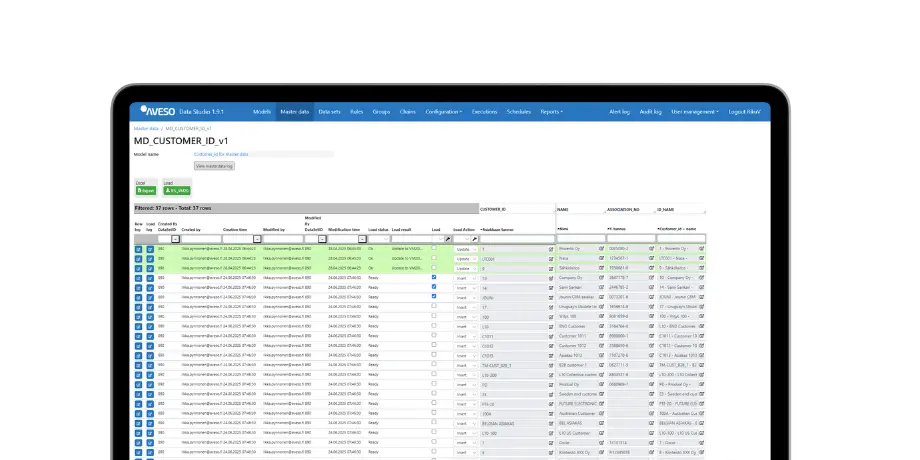Expand the Configuration menu
This screenshot has width=920, height=460.
(x=444, y=111)
